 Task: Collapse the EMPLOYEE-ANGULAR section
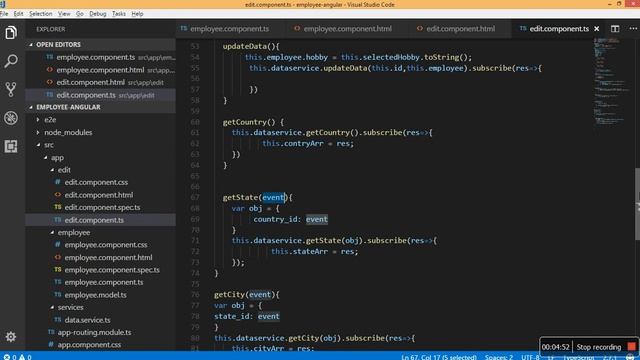(31, 107)
